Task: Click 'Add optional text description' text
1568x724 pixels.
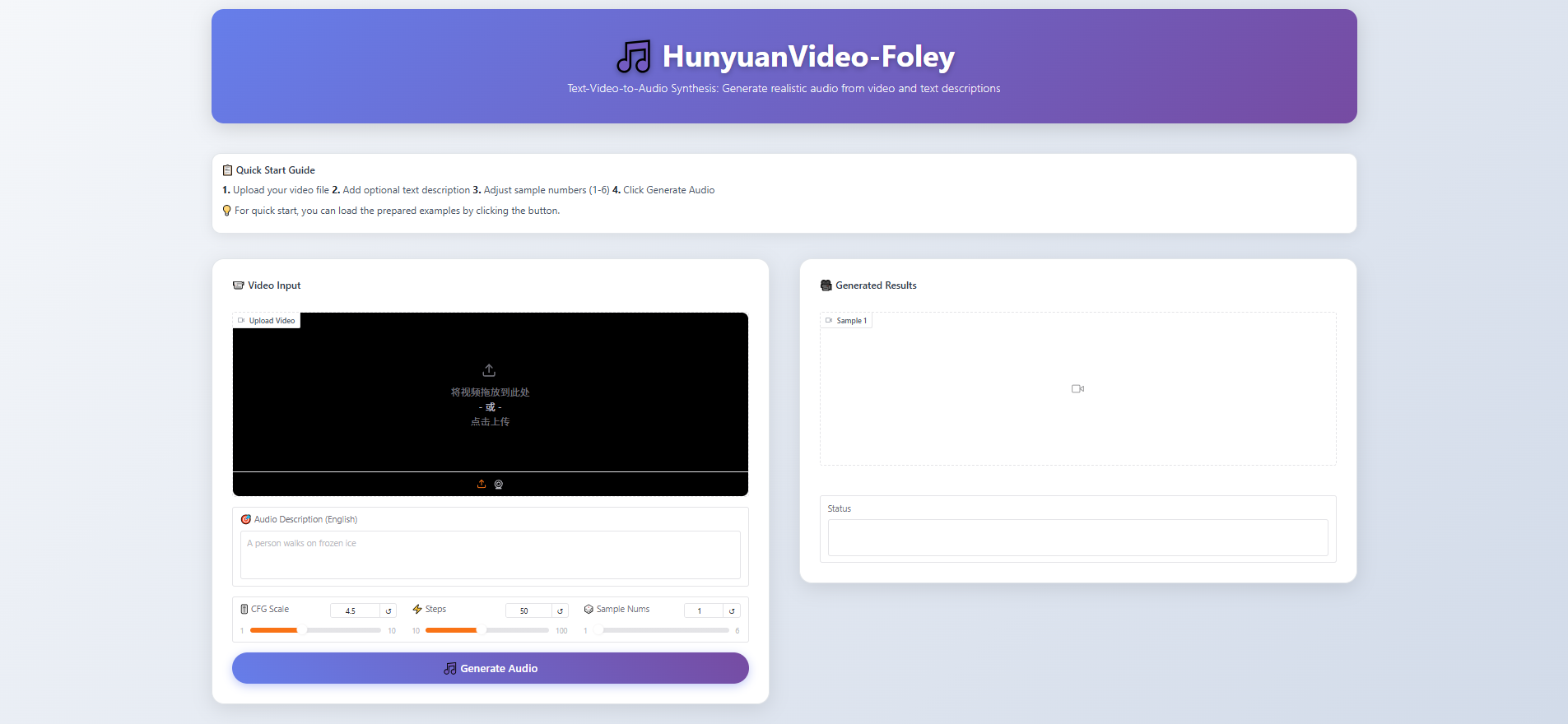Action: [407, 190]
